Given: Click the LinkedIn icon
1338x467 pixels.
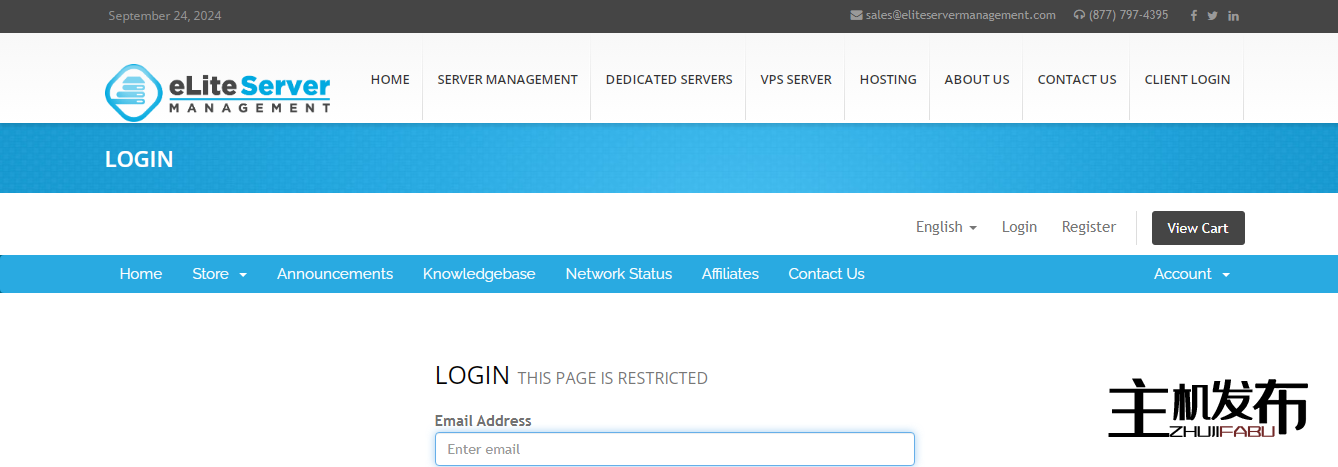Looking at the screenshot, I should pyautogui.click(x=1233, y=16).
